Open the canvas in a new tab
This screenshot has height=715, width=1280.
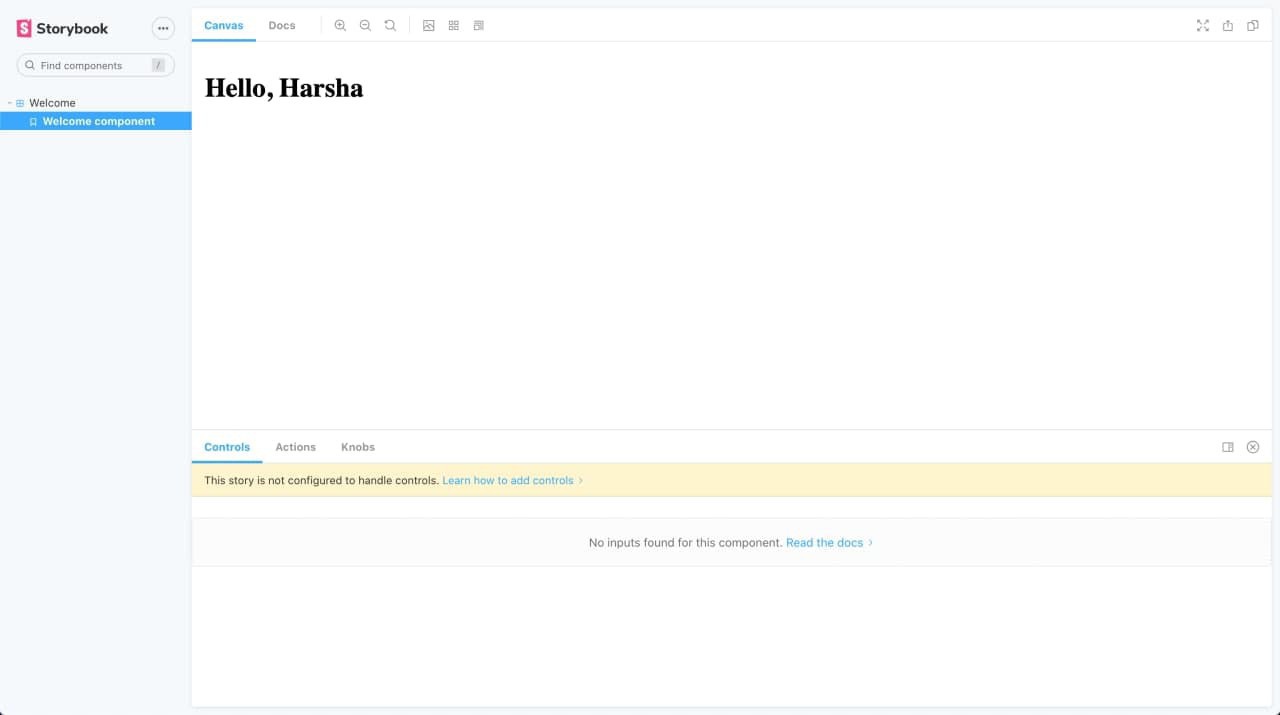coord(1227,25)
